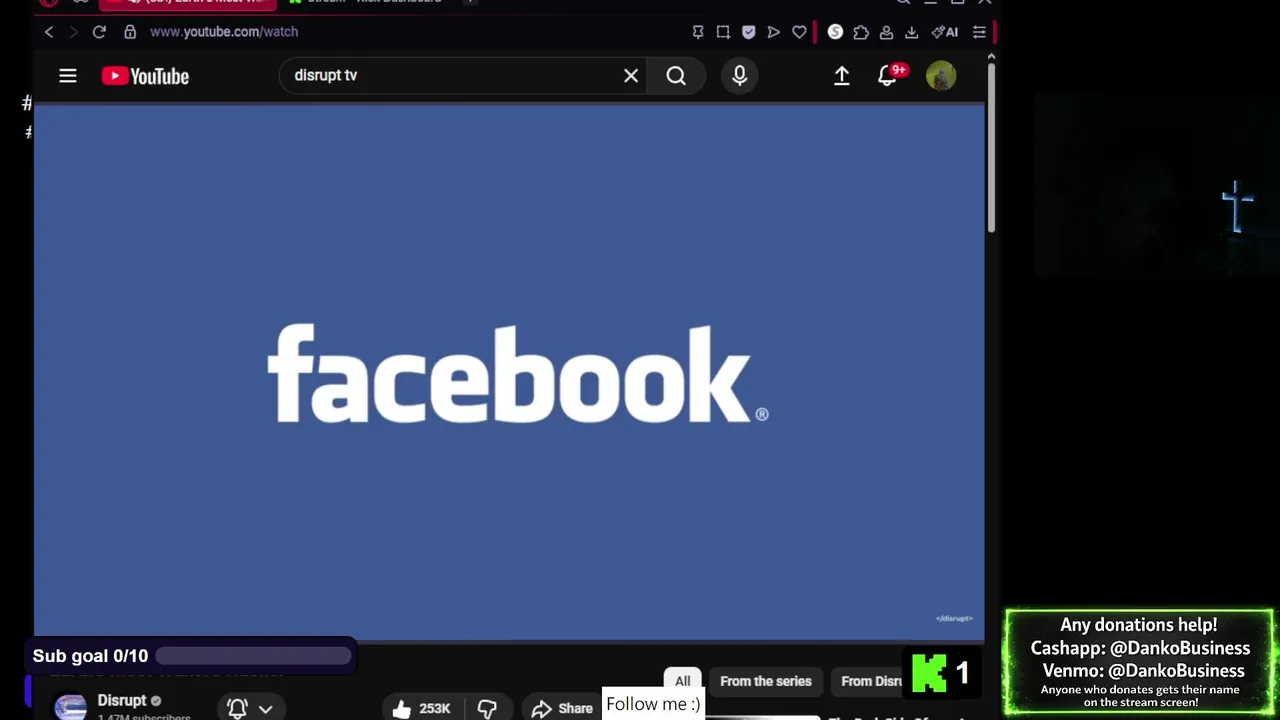The height and width of the screenshot is (720, 1280).
Task: Click the green Kick logo viewer counter
Action: 940,673
